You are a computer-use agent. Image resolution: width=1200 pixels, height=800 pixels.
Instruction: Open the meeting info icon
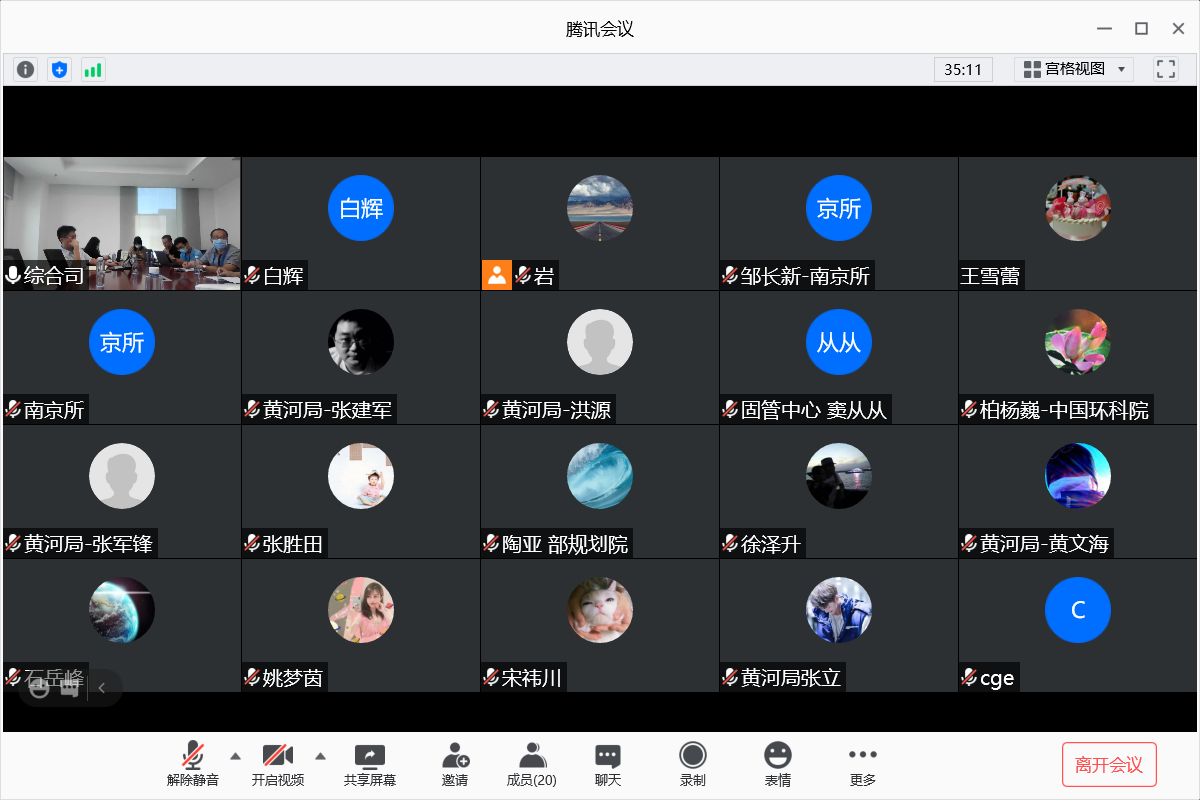(26, 70)
